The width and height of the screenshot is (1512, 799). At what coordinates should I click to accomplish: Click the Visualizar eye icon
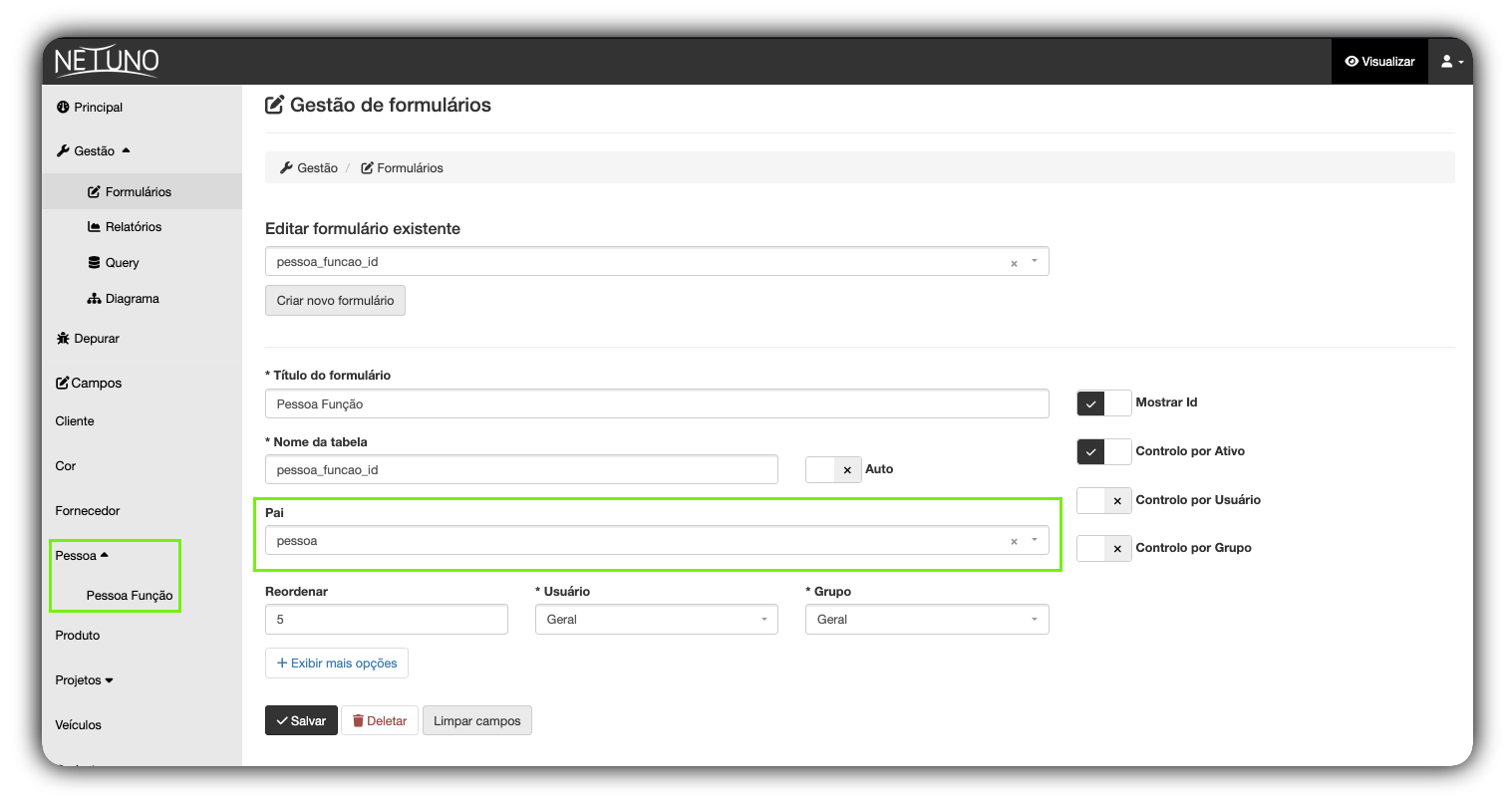1352,62
